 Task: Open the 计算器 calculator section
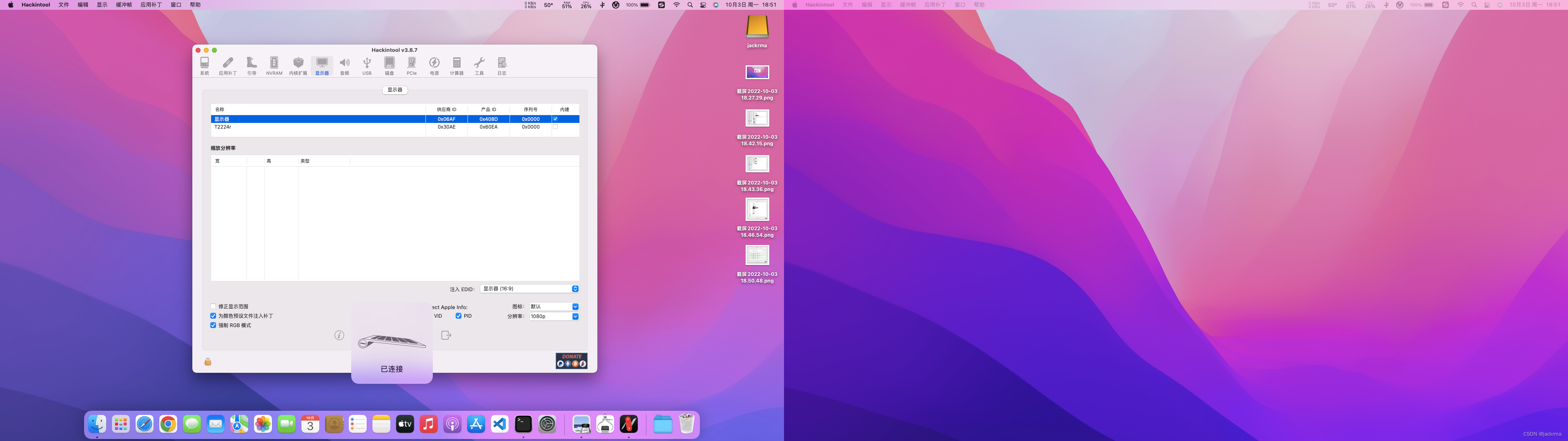457,66
